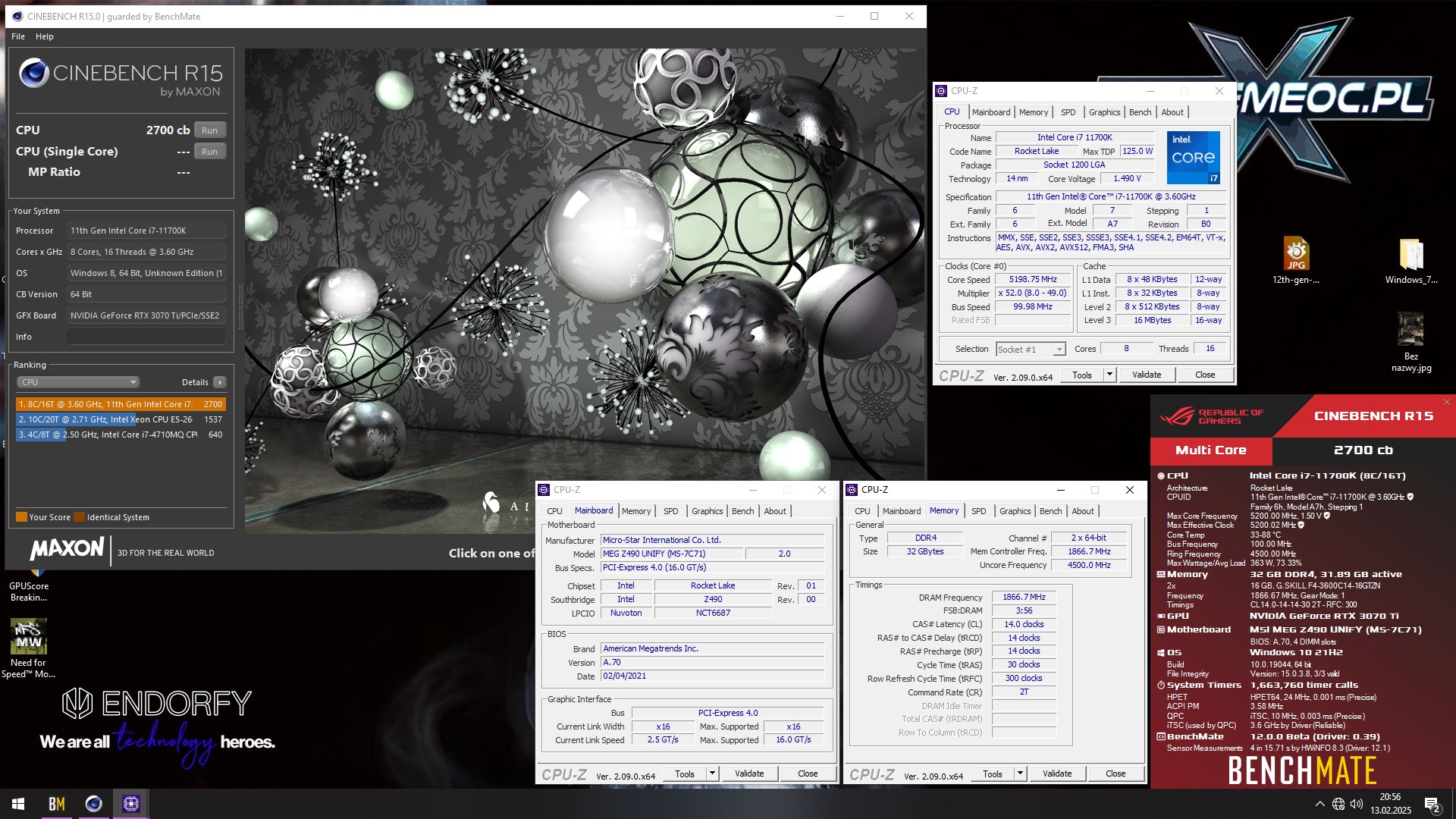
Task: Click the DRAM Frequency 1866.7 MHz value
Action: [x=1024, y=598]
